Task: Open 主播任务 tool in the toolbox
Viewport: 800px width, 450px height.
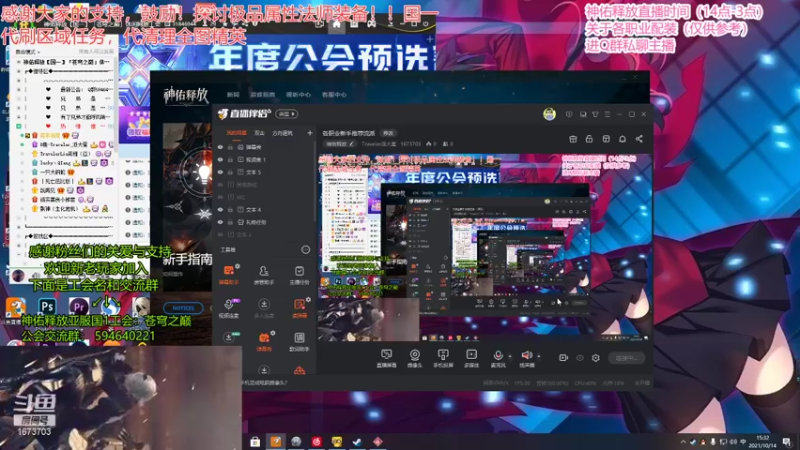Action: pyautogui.click(x=299, y=274)
